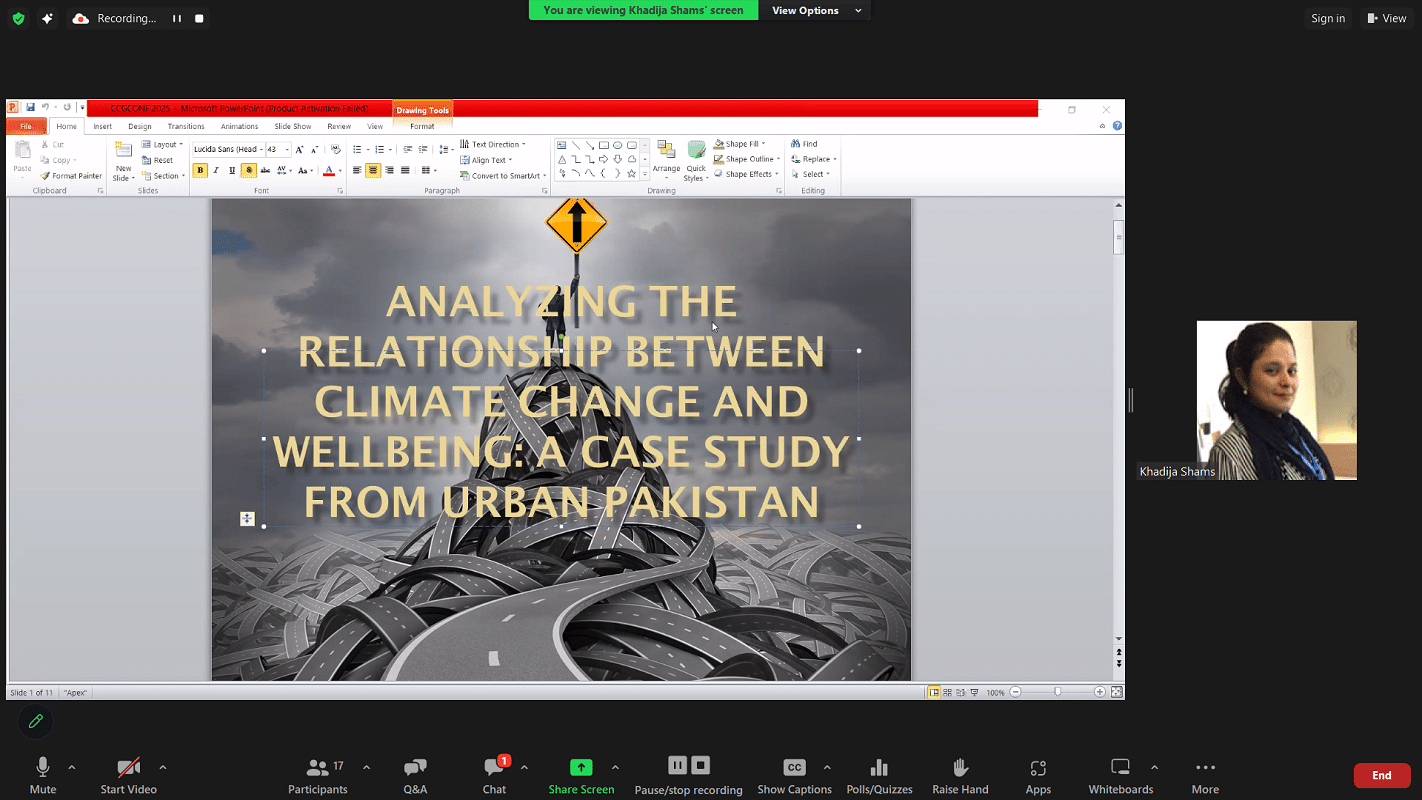Open the Whiteboards tool
This screenshot has width=1422, height=800.
tap(1120, 768)
